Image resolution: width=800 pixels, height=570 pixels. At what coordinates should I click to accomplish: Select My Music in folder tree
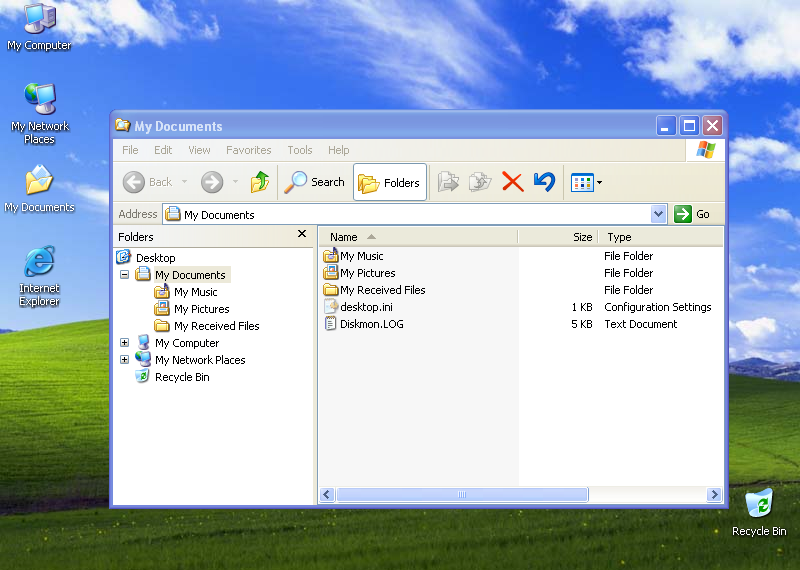pos(195,292)
